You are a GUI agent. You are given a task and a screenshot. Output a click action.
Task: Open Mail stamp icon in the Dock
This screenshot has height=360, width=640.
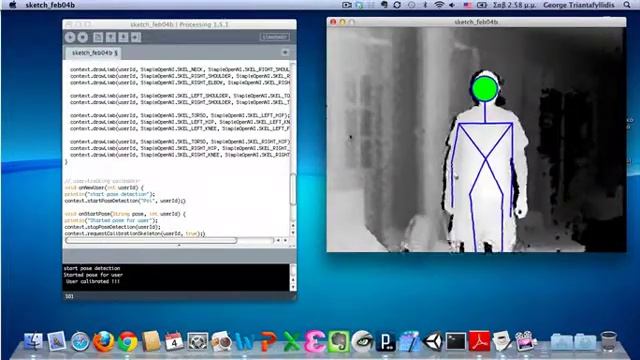pyautogui.click(x=57, y=341)
